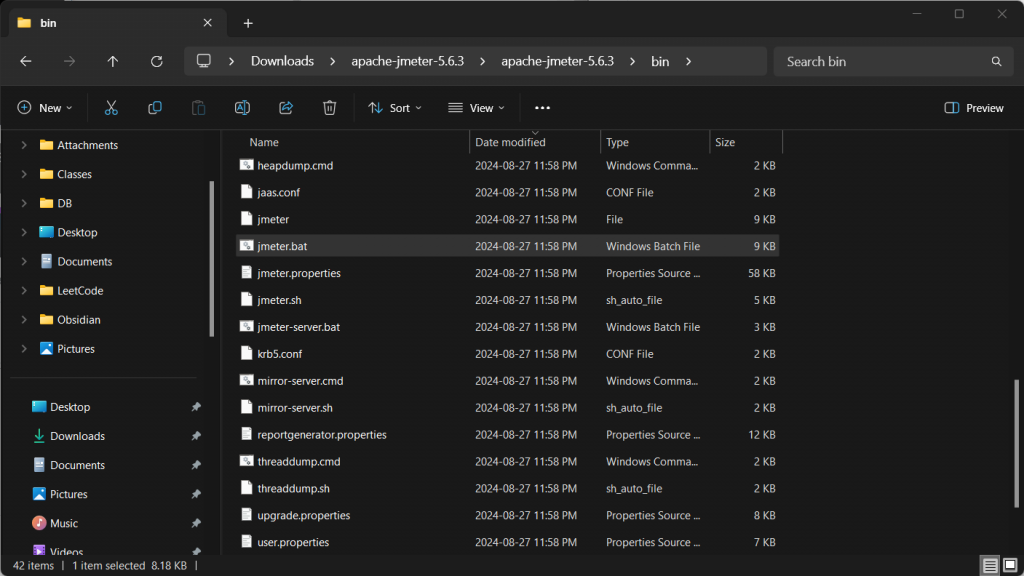Open pinned Music in quick access
This screenshot has width=1024, height=576.
[63, 523]
